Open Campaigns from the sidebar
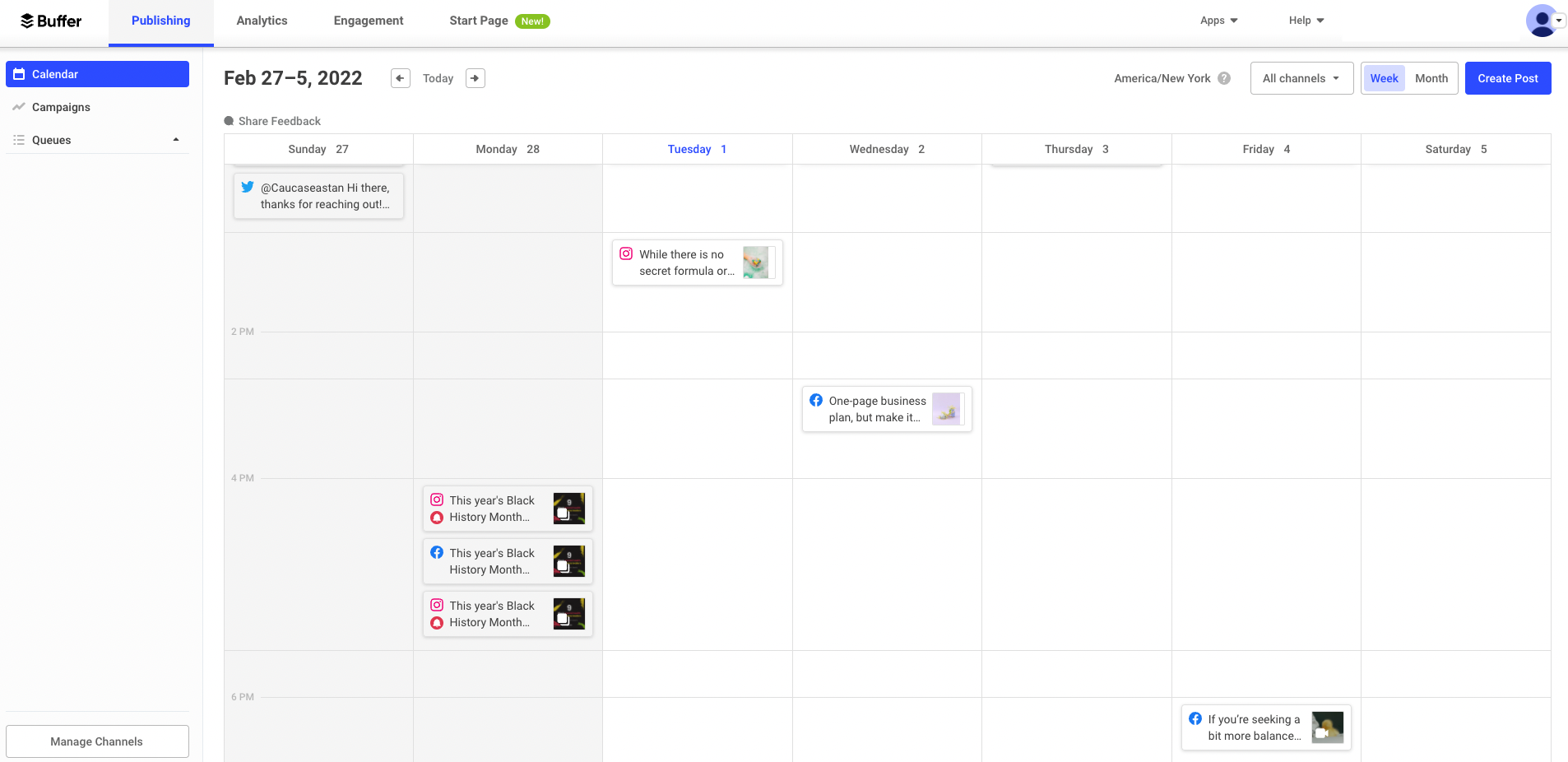Image resolution: width=1568 pixels, height=762 pixels. 61,107
